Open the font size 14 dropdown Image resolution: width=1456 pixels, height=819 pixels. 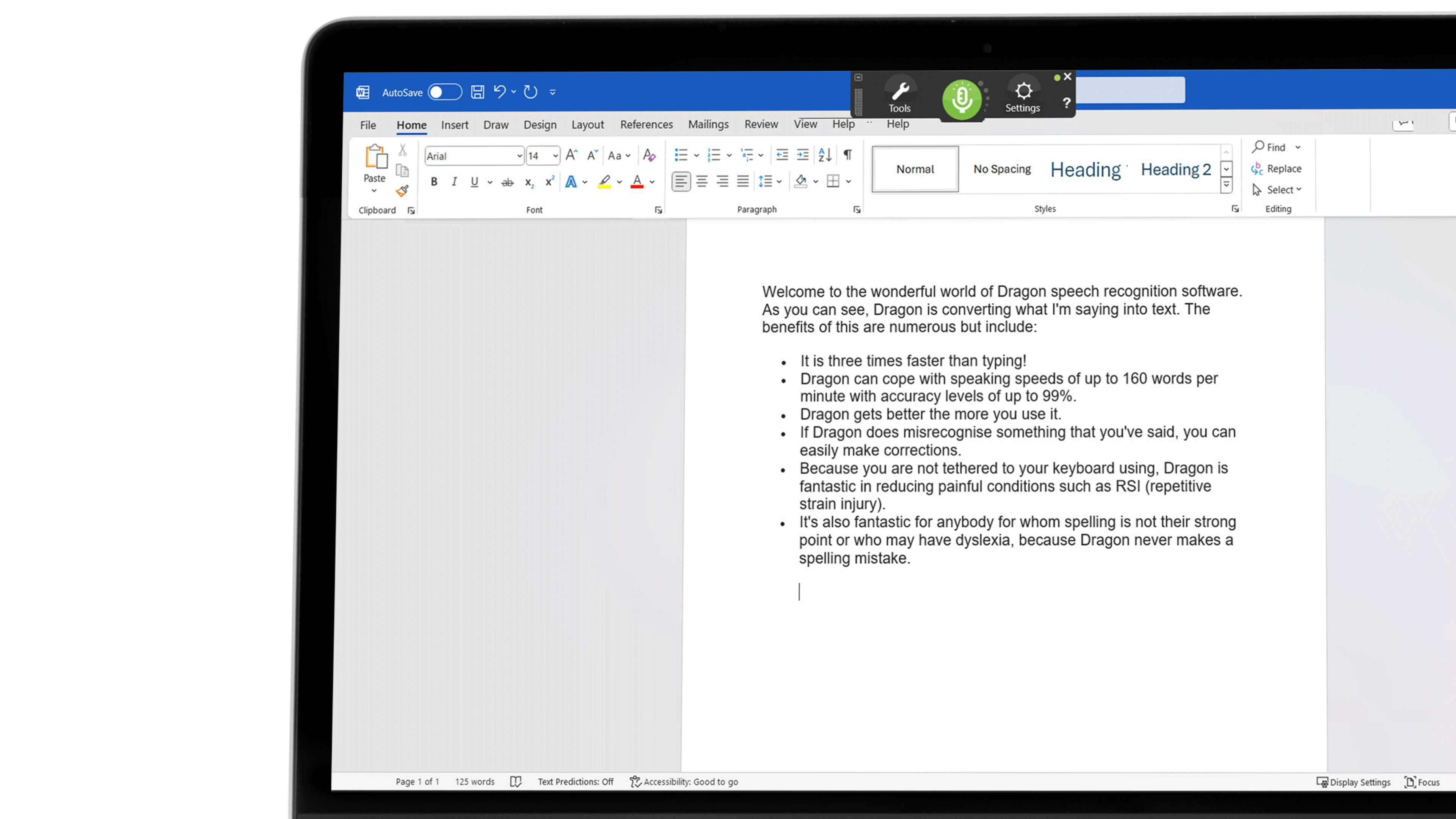[x=555, y=156]
